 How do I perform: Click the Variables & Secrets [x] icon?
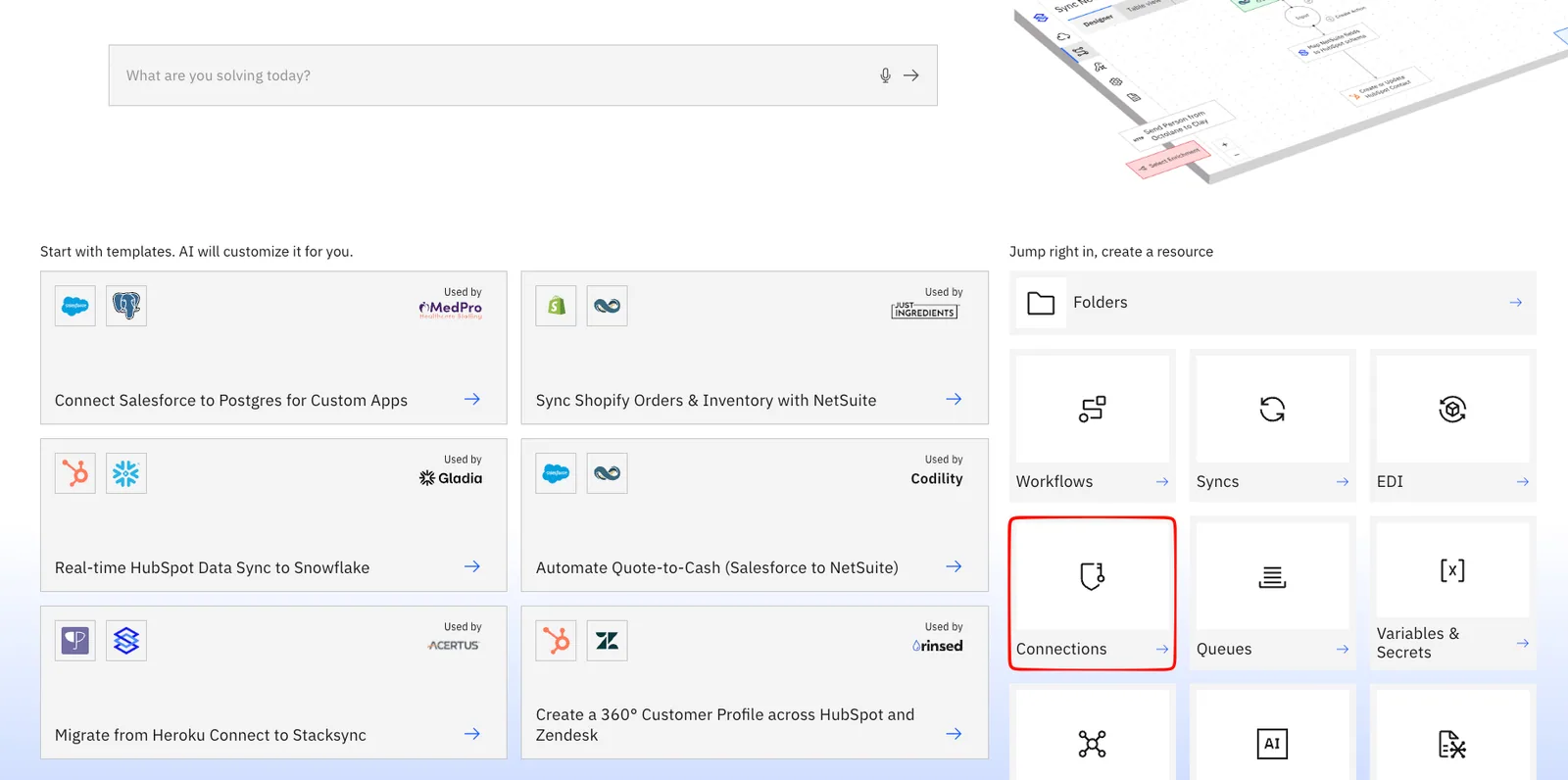coord(1452,570)
